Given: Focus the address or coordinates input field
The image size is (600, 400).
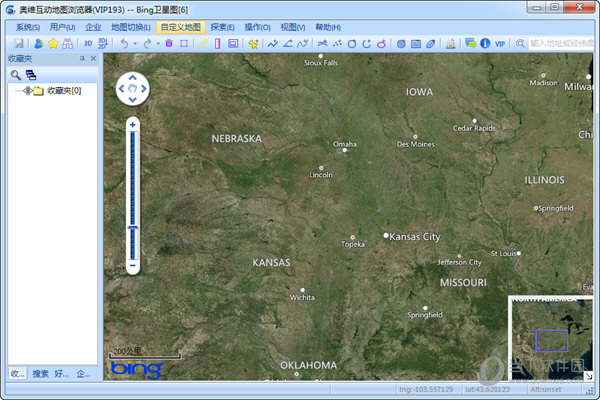Looking at the screenshot, I should tap(561, 43).
